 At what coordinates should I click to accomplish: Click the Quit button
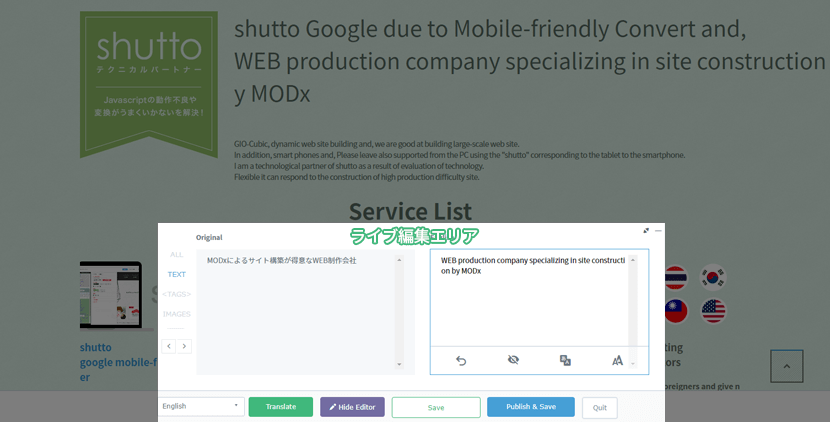point(600,408)
